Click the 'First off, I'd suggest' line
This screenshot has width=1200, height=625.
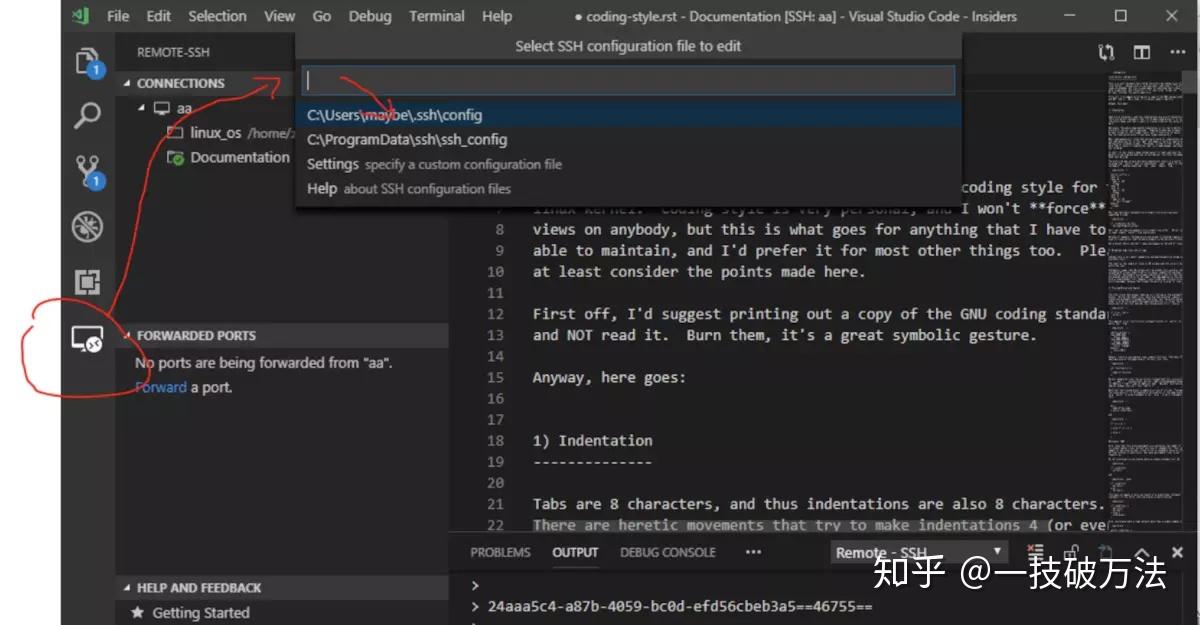pyautogui.click(x=818, y=314)
